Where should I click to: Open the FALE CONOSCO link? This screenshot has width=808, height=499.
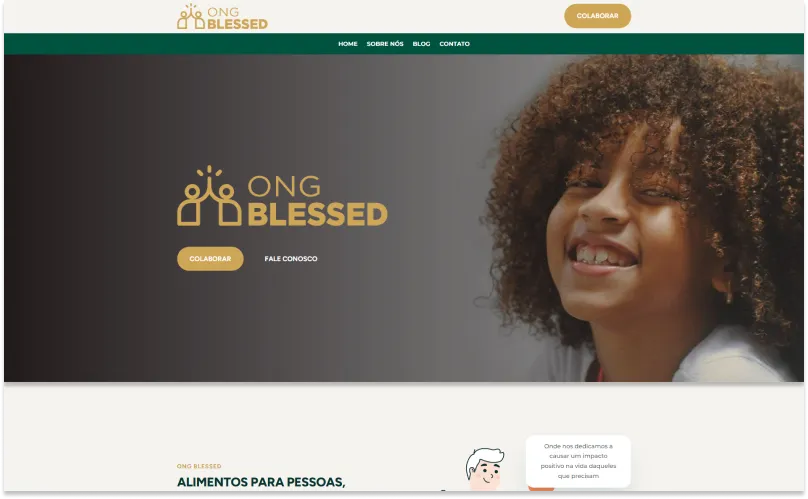click(x=291, y=259)
